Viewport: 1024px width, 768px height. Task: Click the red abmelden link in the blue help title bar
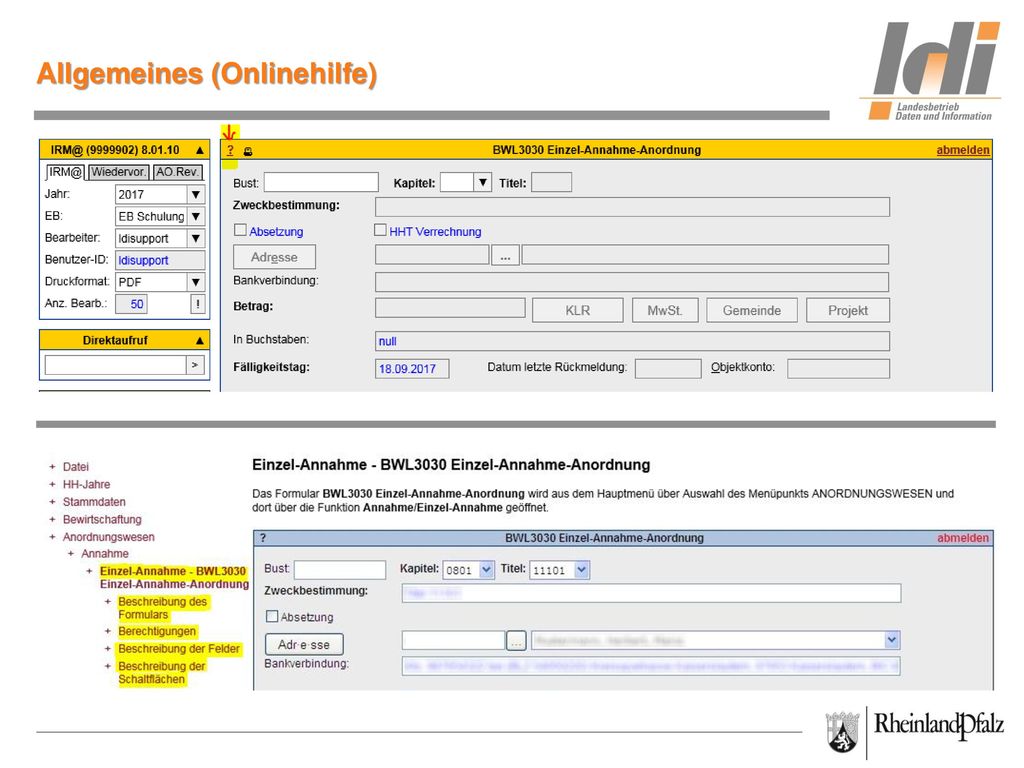(963, 538)
